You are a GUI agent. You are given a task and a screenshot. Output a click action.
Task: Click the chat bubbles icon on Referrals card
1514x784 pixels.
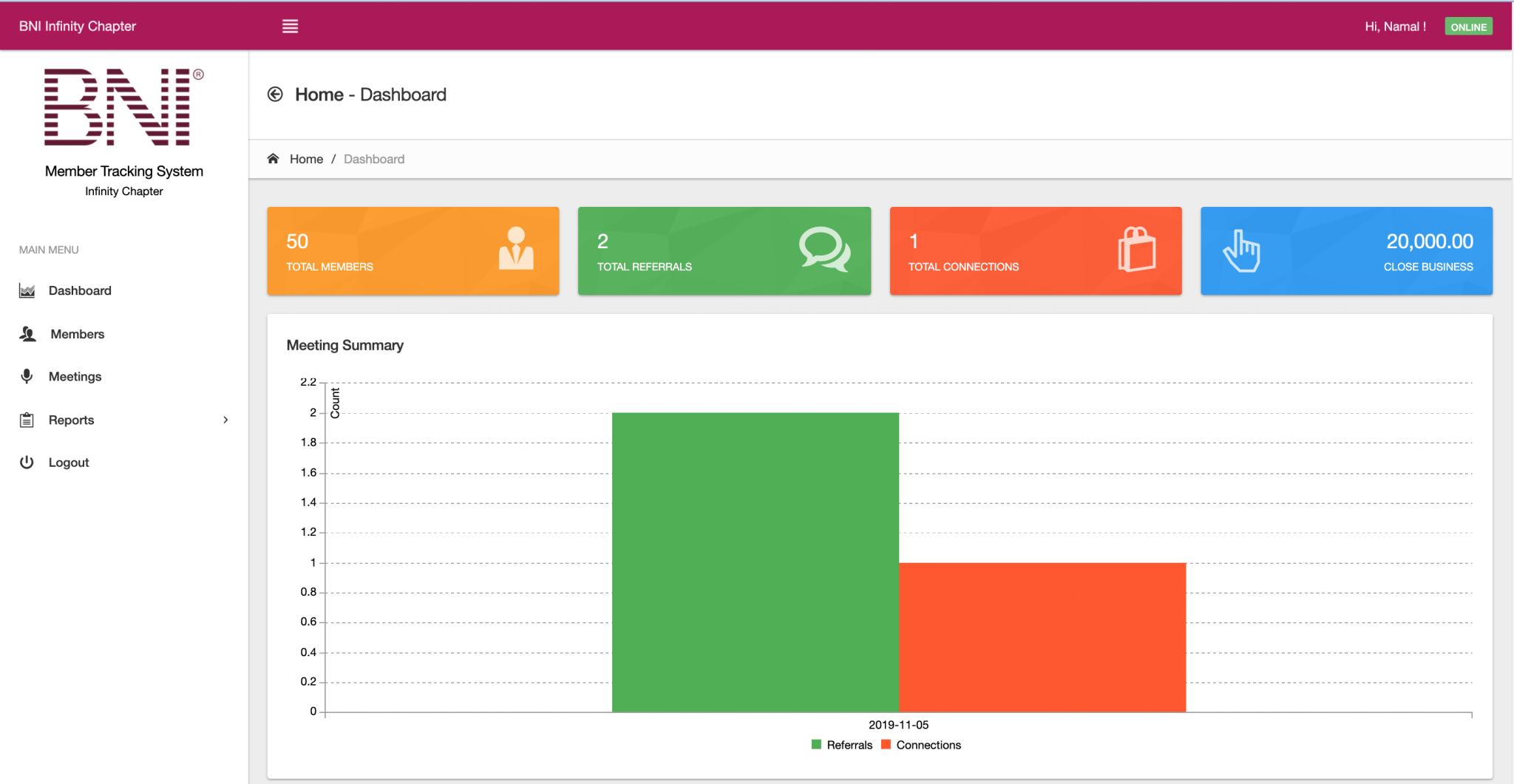[x=825, y=250]
